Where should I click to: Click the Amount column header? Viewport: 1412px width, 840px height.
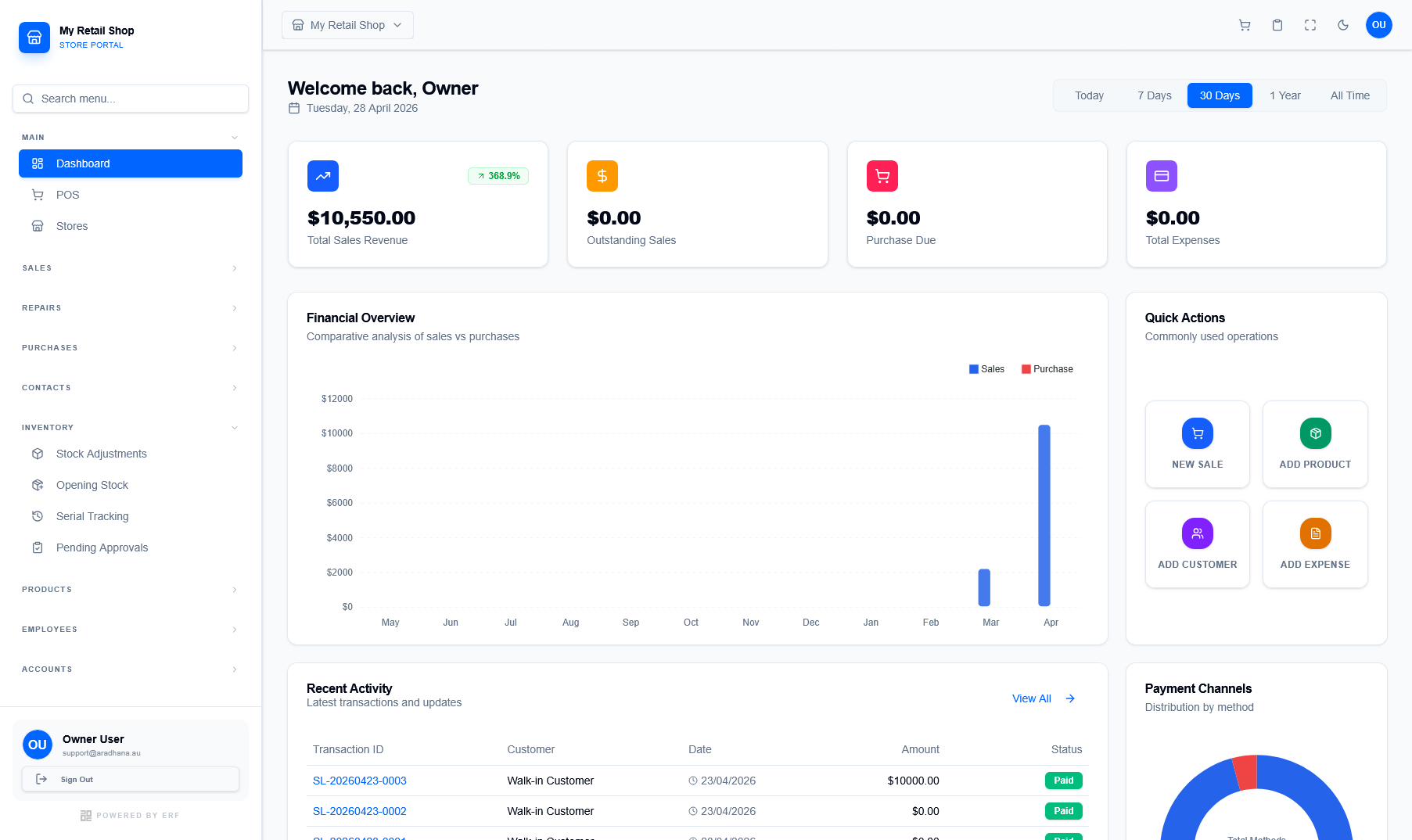click(920, 749)
